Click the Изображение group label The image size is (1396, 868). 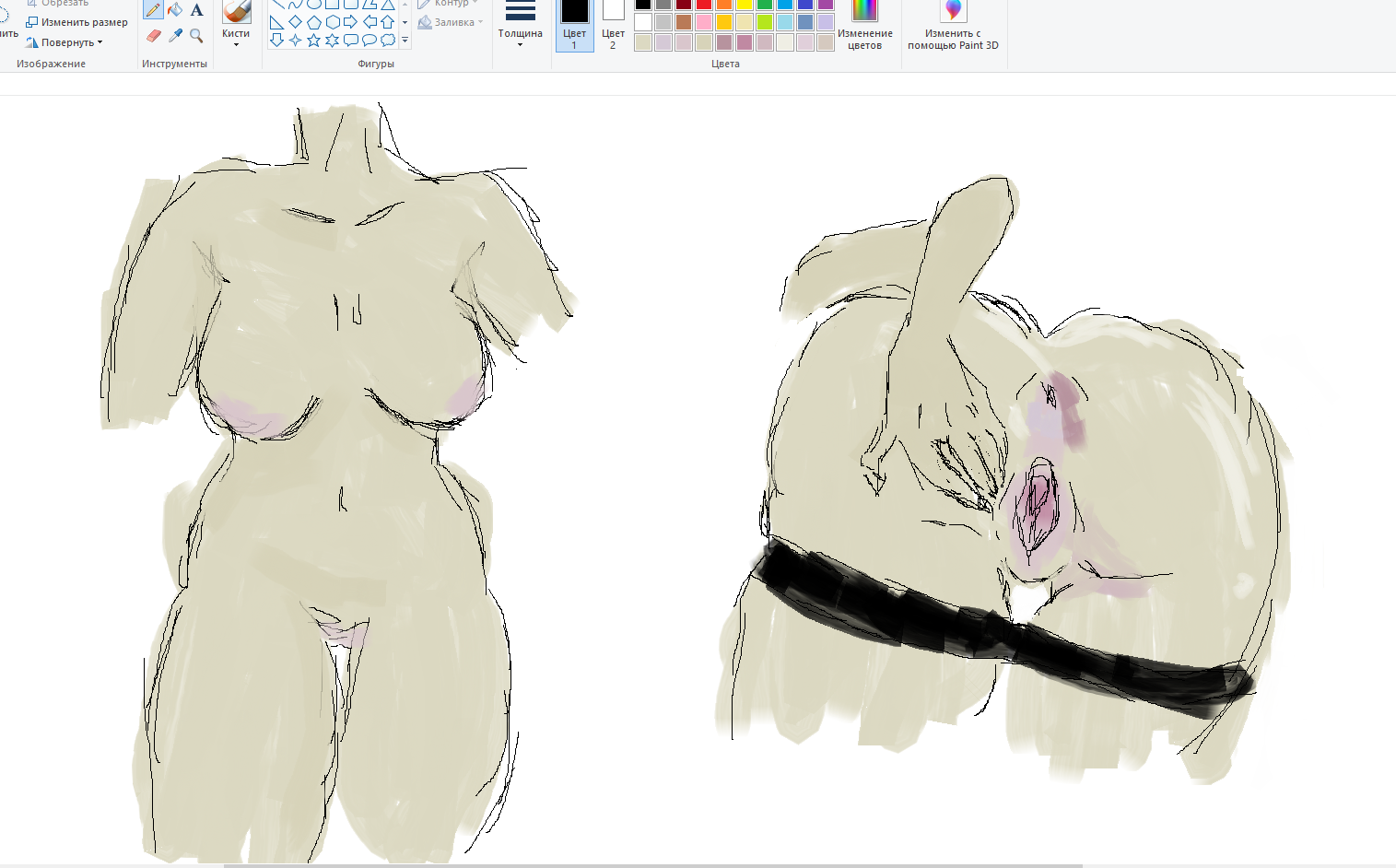click(51, 64)
